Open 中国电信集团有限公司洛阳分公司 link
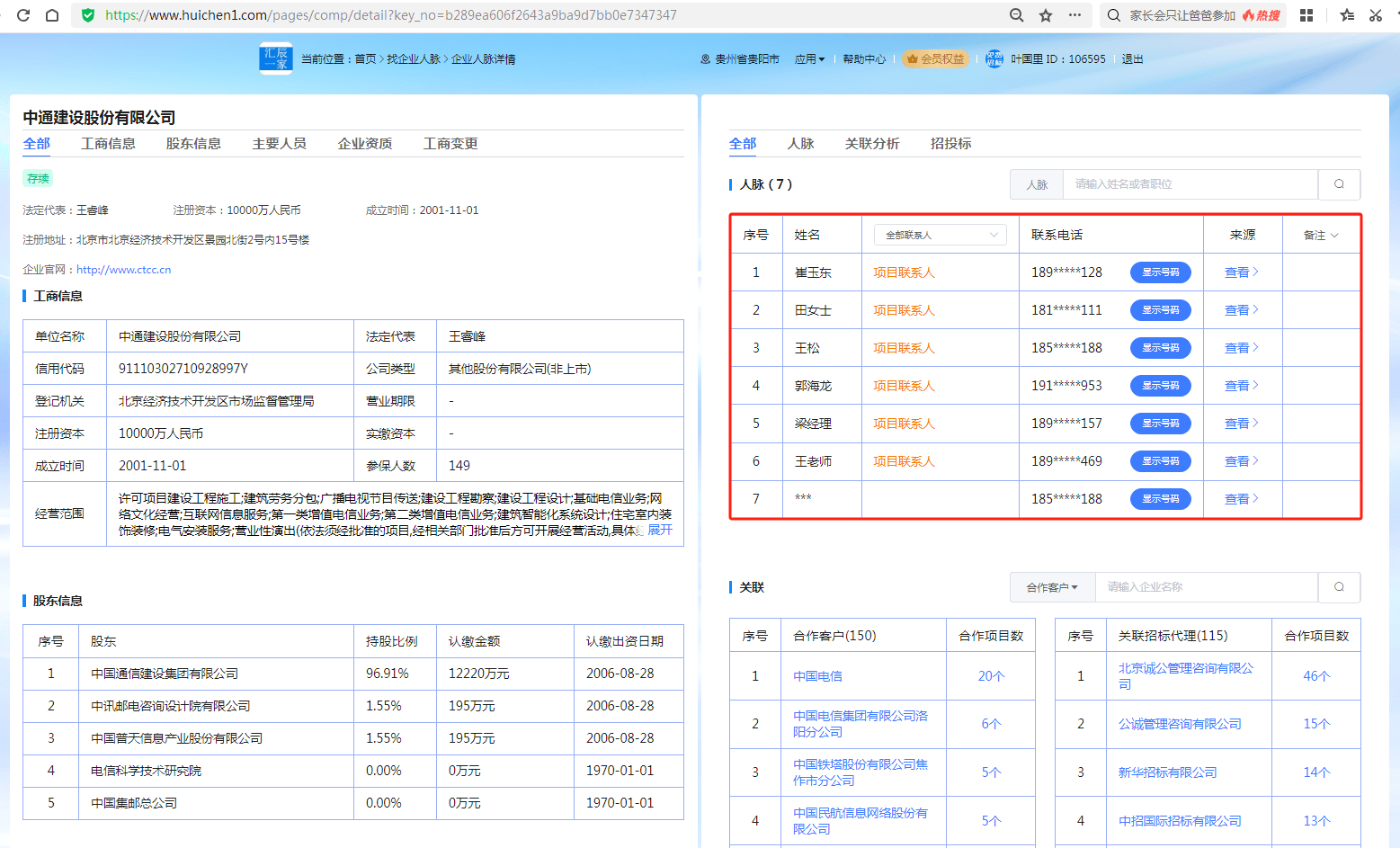Image resolution: width=1400 pixels, height=848 pixels. [861, 724]
